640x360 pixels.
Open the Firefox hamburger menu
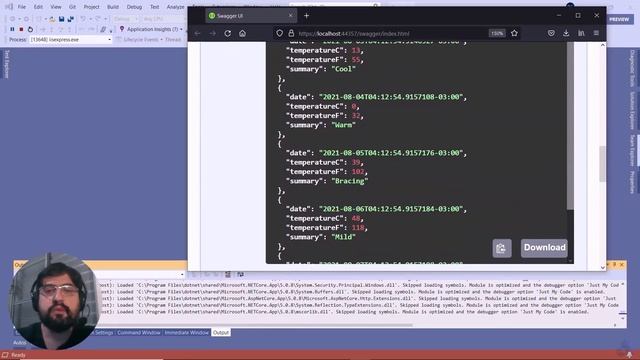pos(596,33)
